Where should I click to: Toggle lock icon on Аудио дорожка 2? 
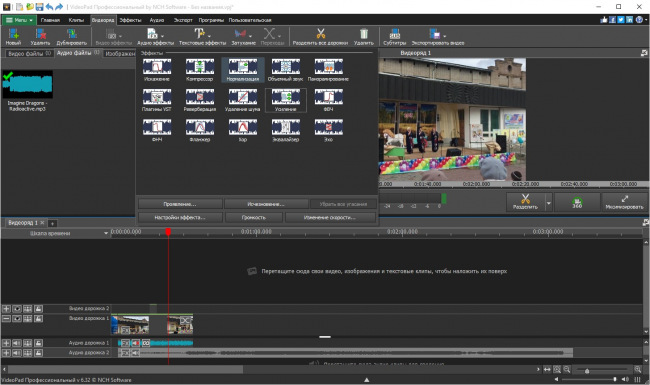coord(38,353)
